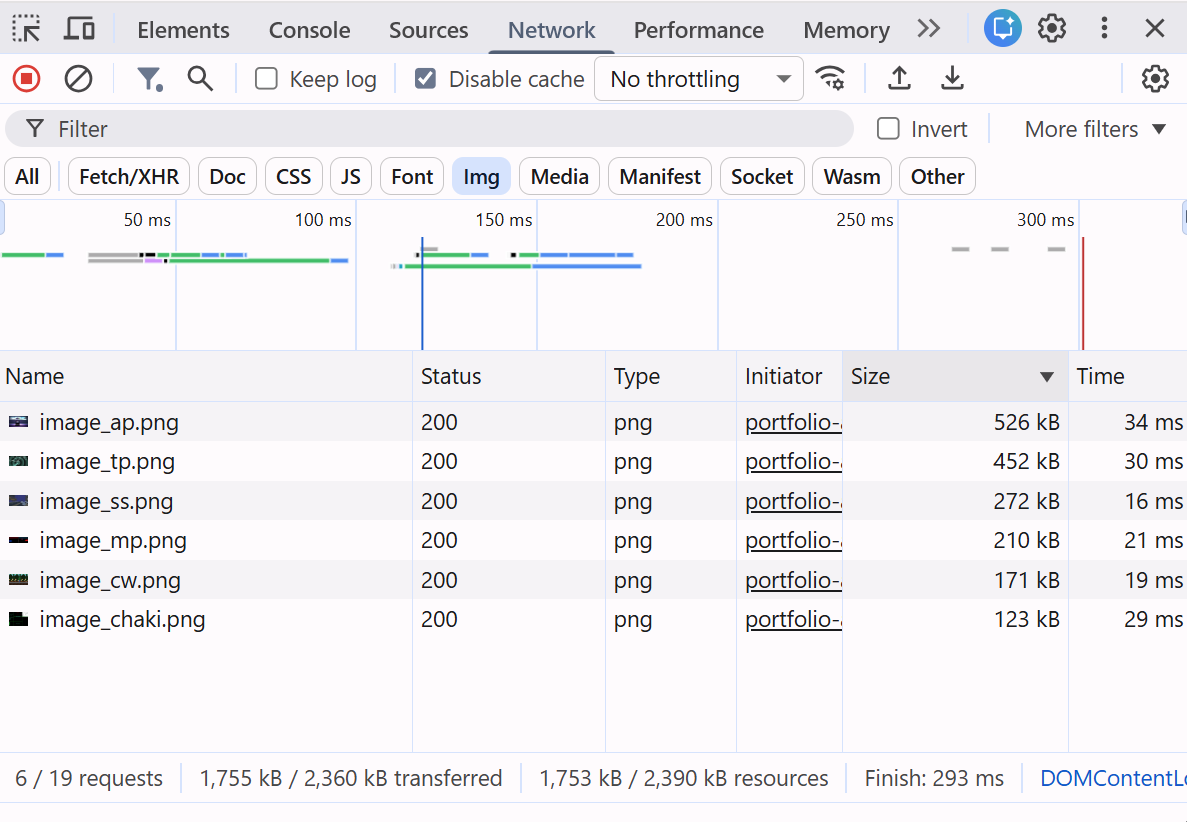Open the Performance tab
The image size is (1187, 822).
click(699, 30)
